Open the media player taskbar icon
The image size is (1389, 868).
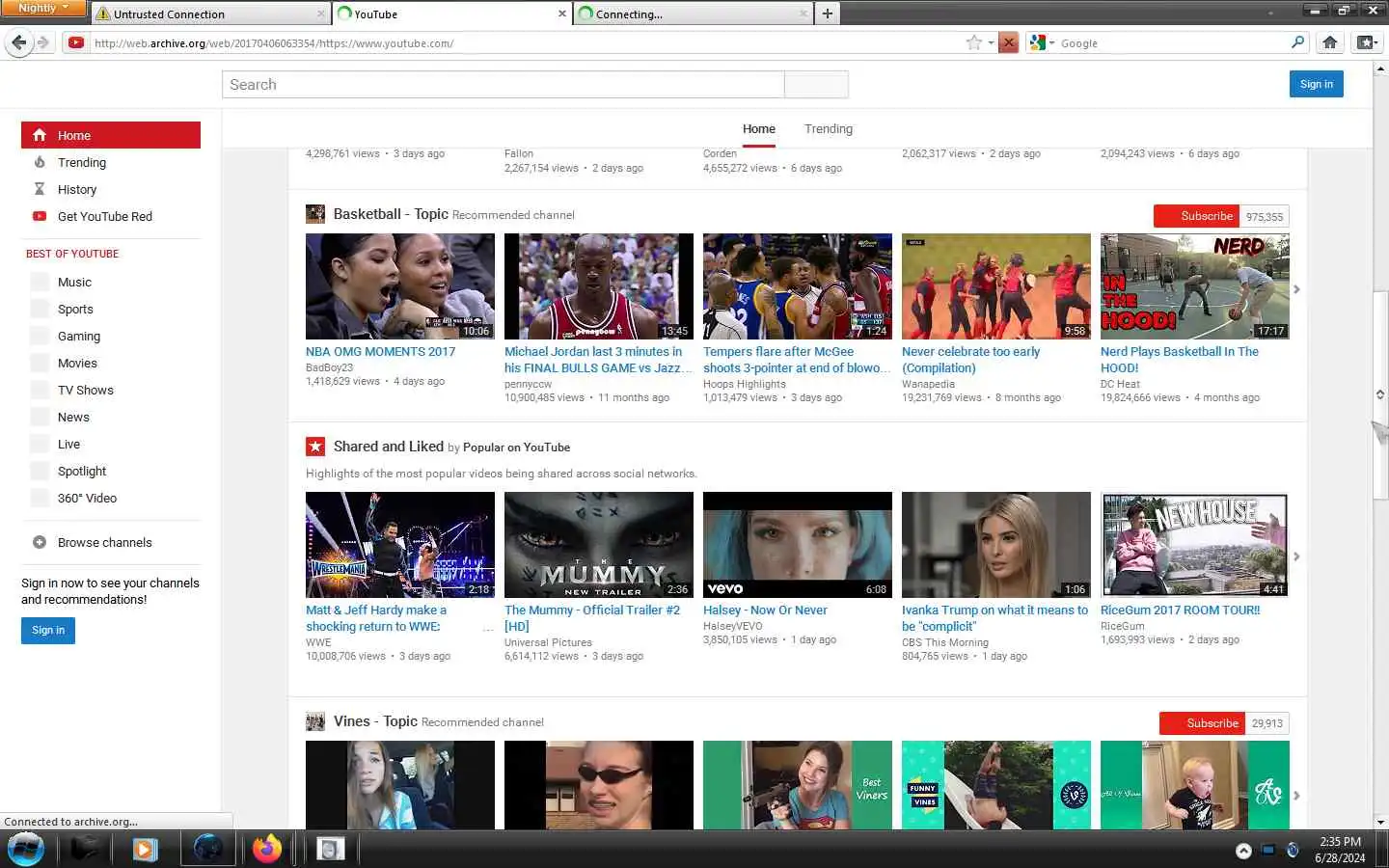pyautogui.click(x=145, y=849)
